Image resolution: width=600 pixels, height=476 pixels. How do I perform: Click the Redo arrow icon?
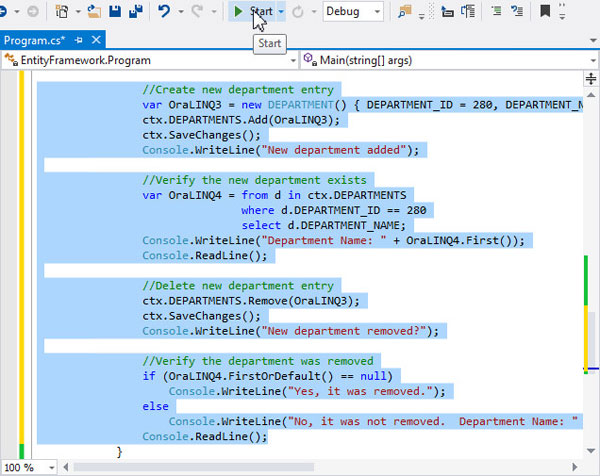(x=197, y=12)
